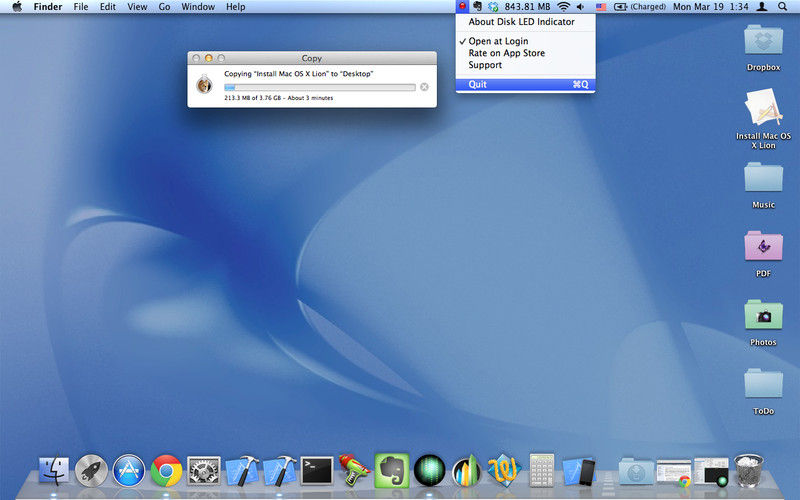Click the Support menu entry
Viewport: 800px width, 500px height.
coord(485,65)
